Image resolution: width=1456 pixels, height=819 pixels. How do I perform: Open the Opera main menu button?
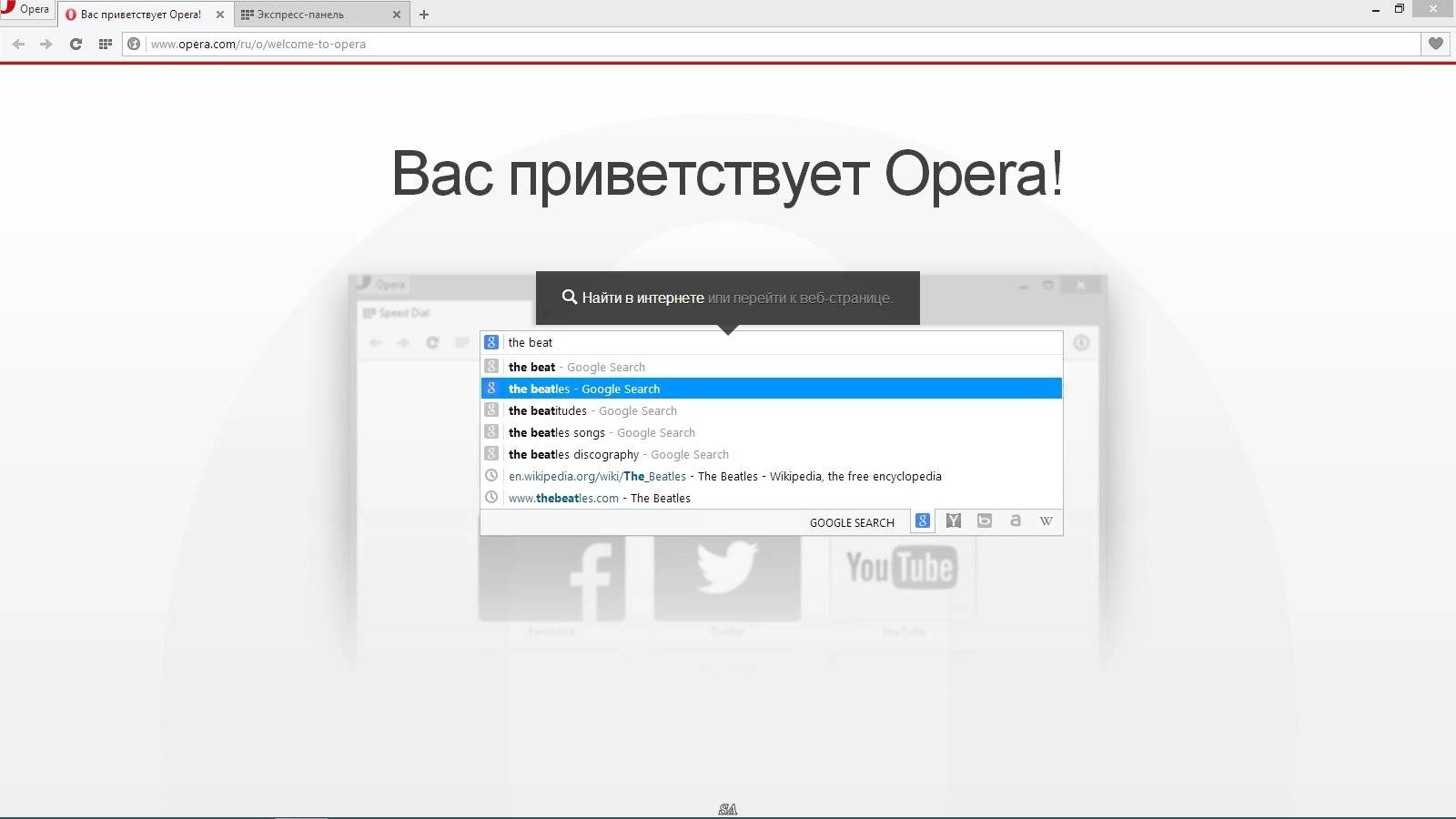point(26,9)
